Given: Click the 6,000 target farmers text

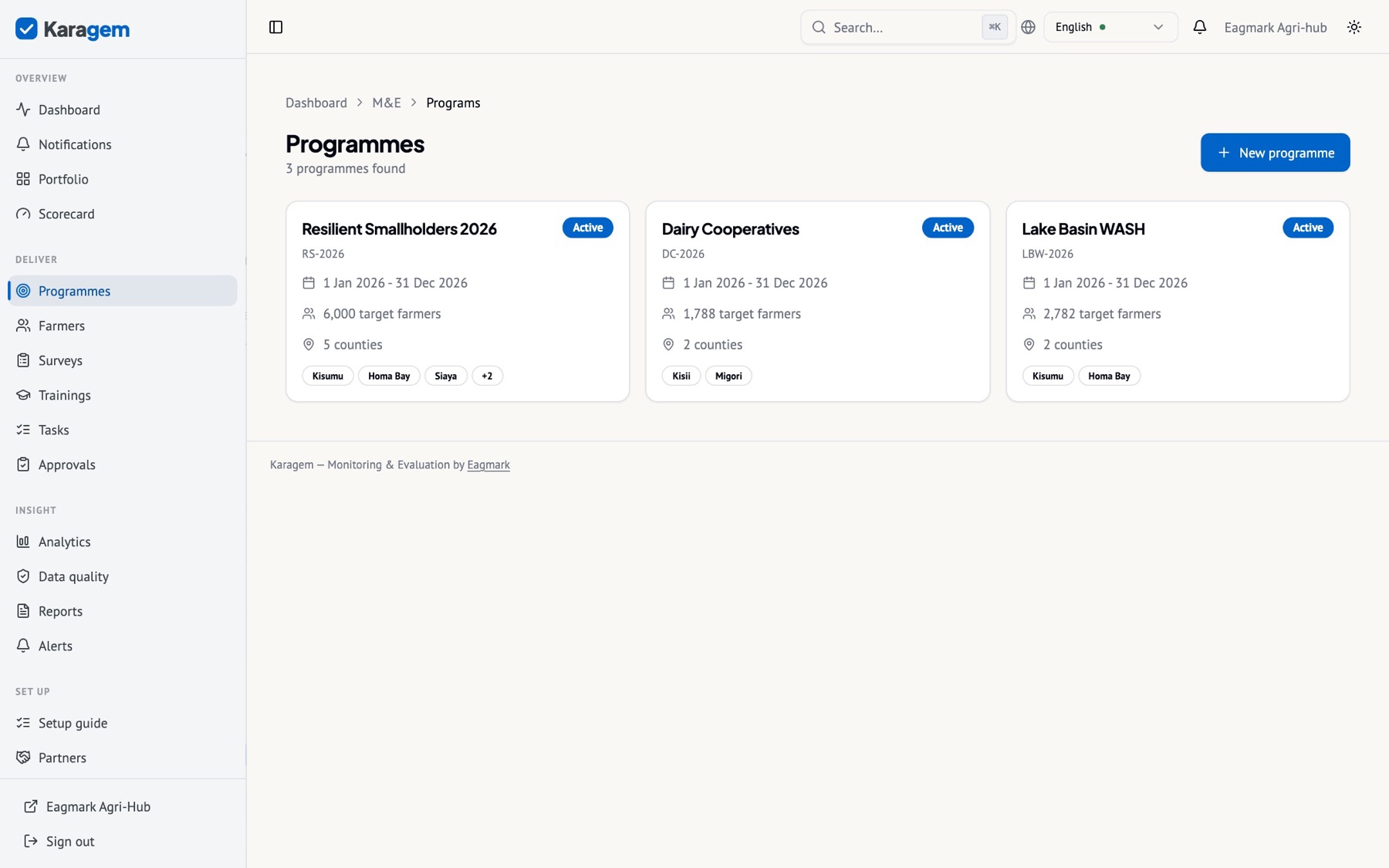Looking at the screenshot, I should click(382, 314).
